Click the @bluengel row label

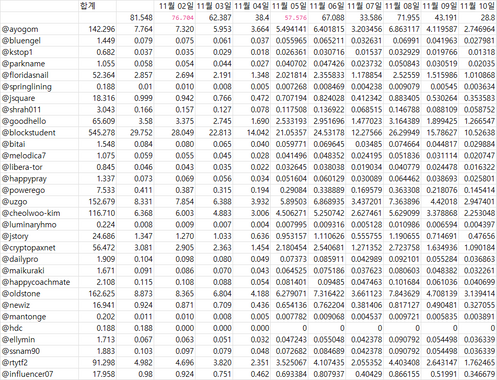click(21, 41)
